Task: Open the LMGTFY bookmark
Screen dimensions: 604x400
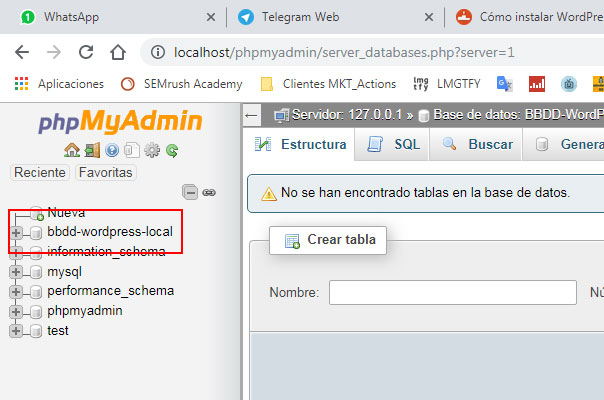Action: pos(447,84)
